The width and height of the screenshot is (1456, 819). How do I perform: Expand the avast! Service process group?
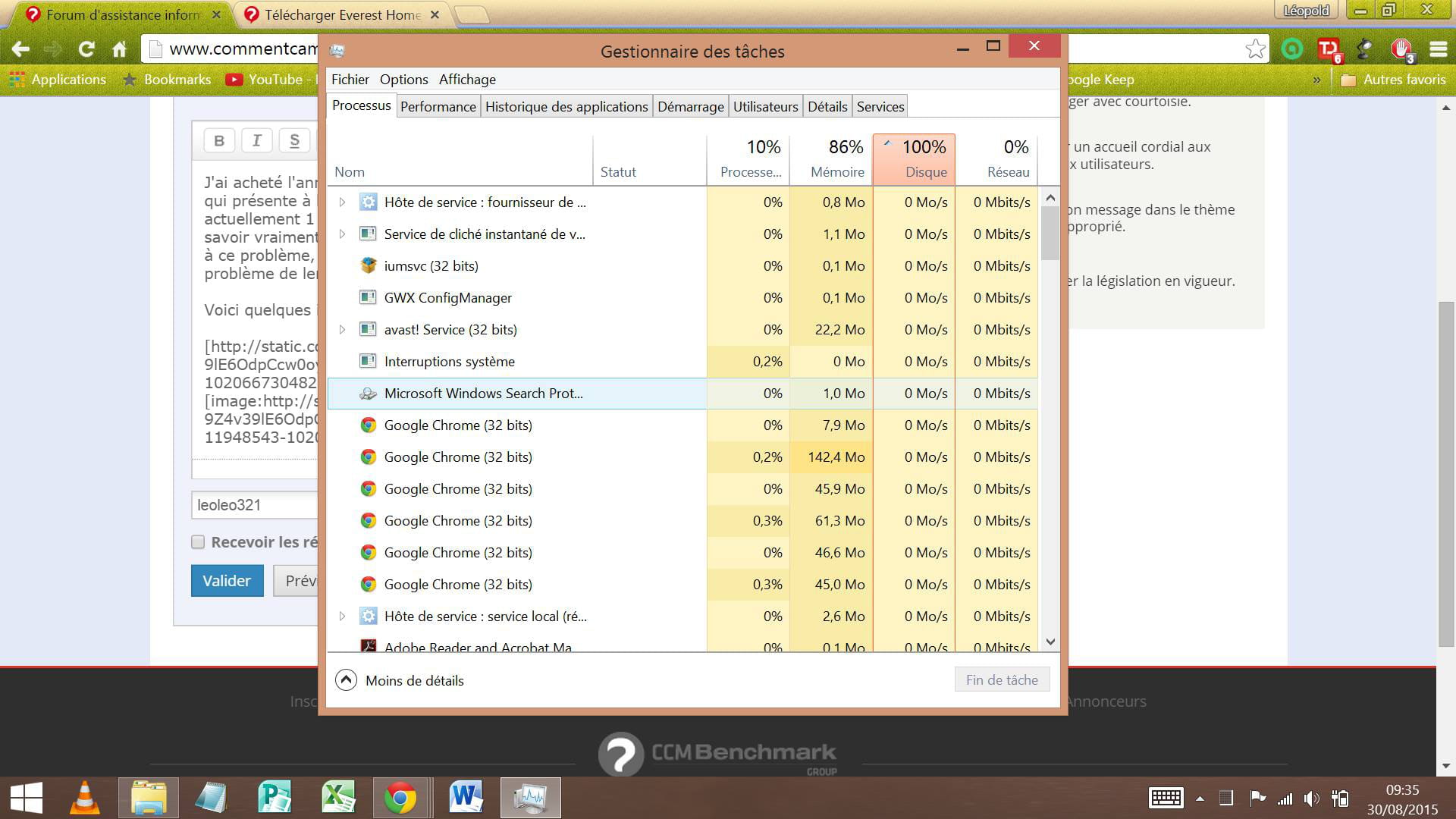(342, 330)
